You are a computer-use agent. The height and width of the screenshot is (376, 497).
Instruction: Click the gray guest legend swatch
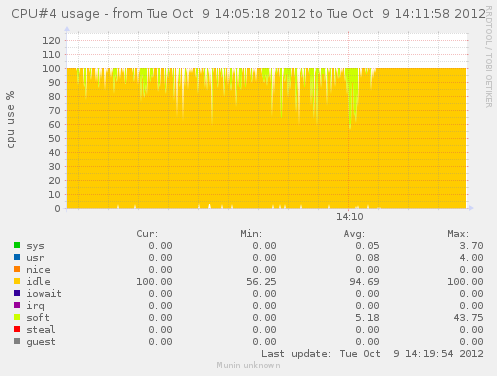coord(17,341)
